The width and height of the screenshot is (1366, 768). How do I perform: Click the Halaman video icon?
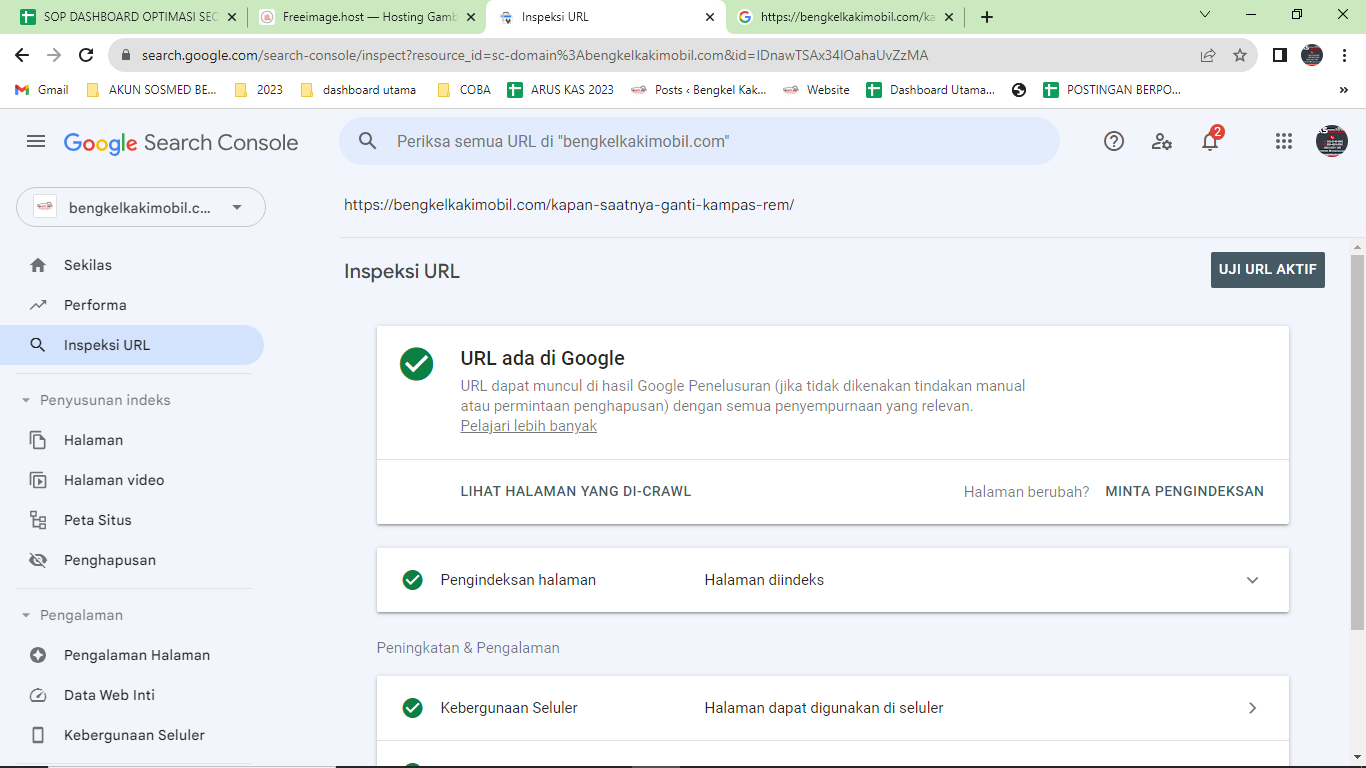coord(38,480)
